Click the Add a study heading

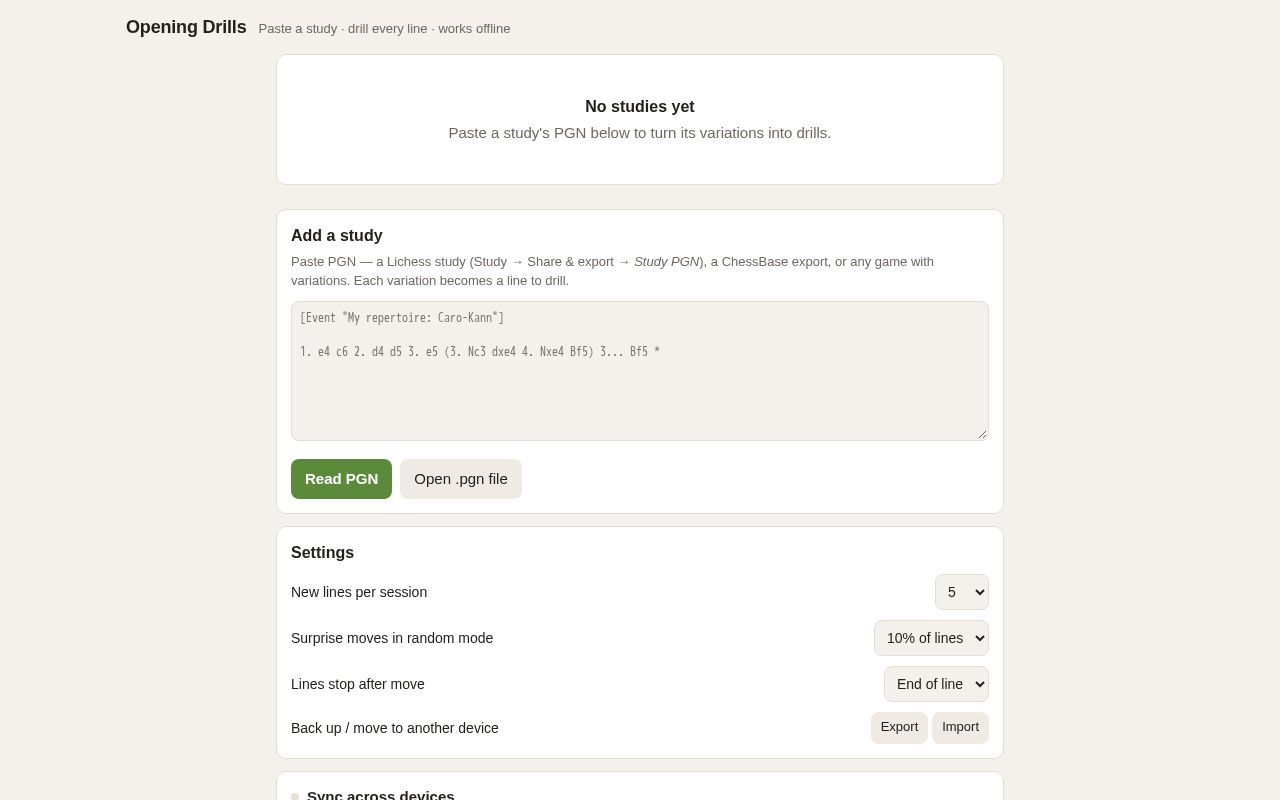coord(337,236)
